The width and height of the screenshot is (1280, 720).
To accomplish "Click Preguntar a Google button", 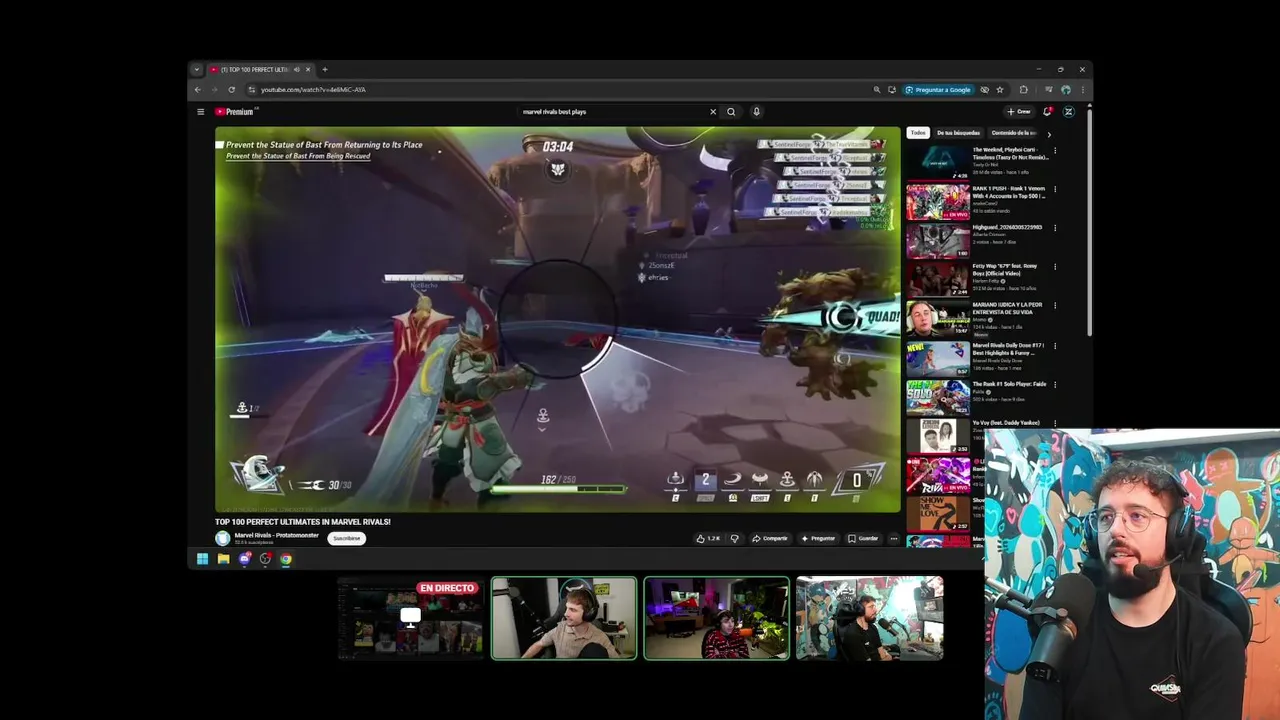I will (x=938, y=90).
